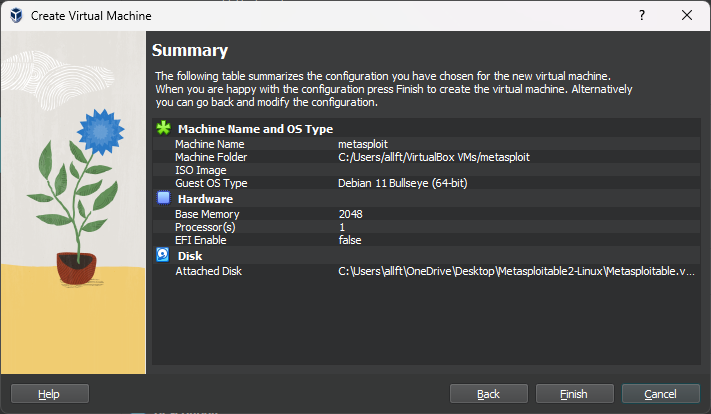Screen dimensions: 711x414
Task: Click the memory value 2048
Action: point(351,214)
